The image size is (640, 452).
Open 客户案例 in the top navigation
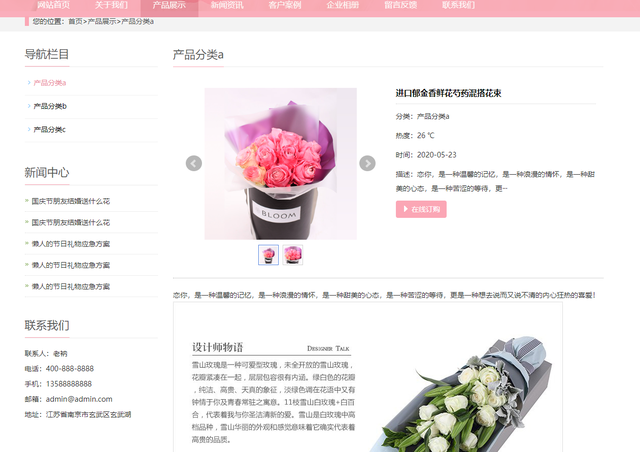[285, 5]
